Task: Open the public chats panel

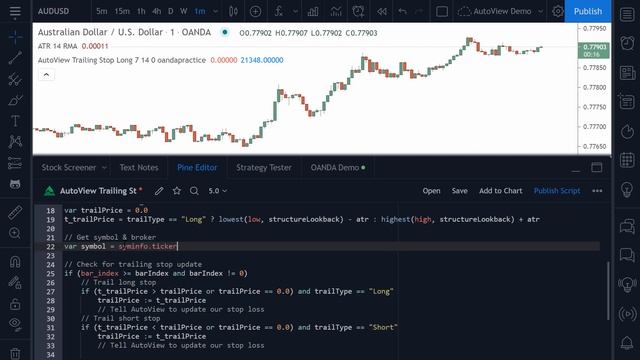Action: click(x=627, y=226)
